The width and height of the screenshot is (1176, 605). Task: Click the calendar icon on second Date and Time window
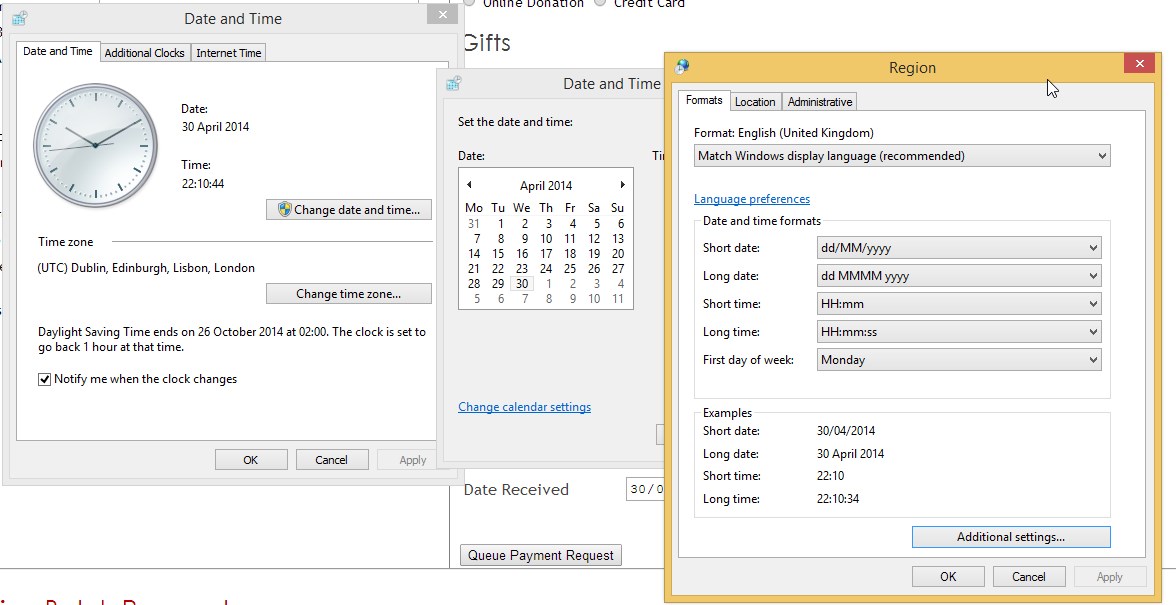pos(453,83)
